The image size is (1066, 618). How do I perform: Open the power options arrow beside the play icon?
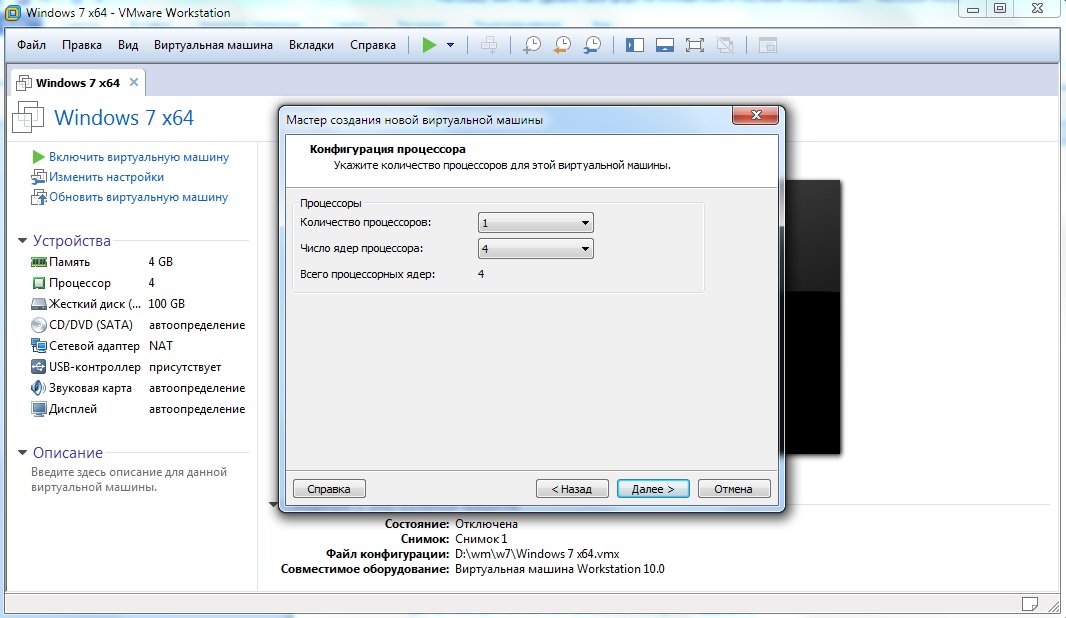pos(450,46)
